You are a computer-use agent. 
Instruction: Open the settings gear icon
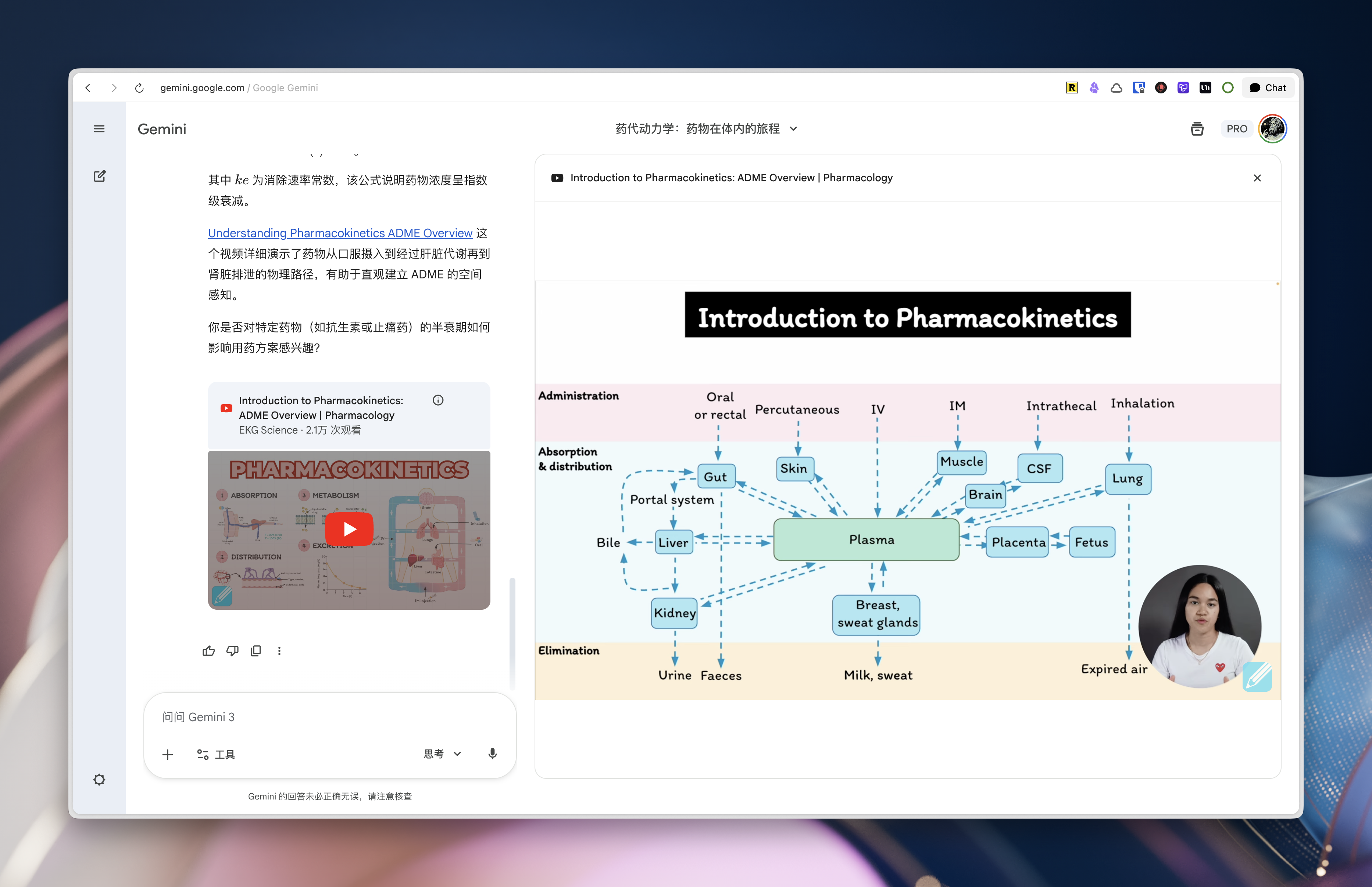[99, 779]
